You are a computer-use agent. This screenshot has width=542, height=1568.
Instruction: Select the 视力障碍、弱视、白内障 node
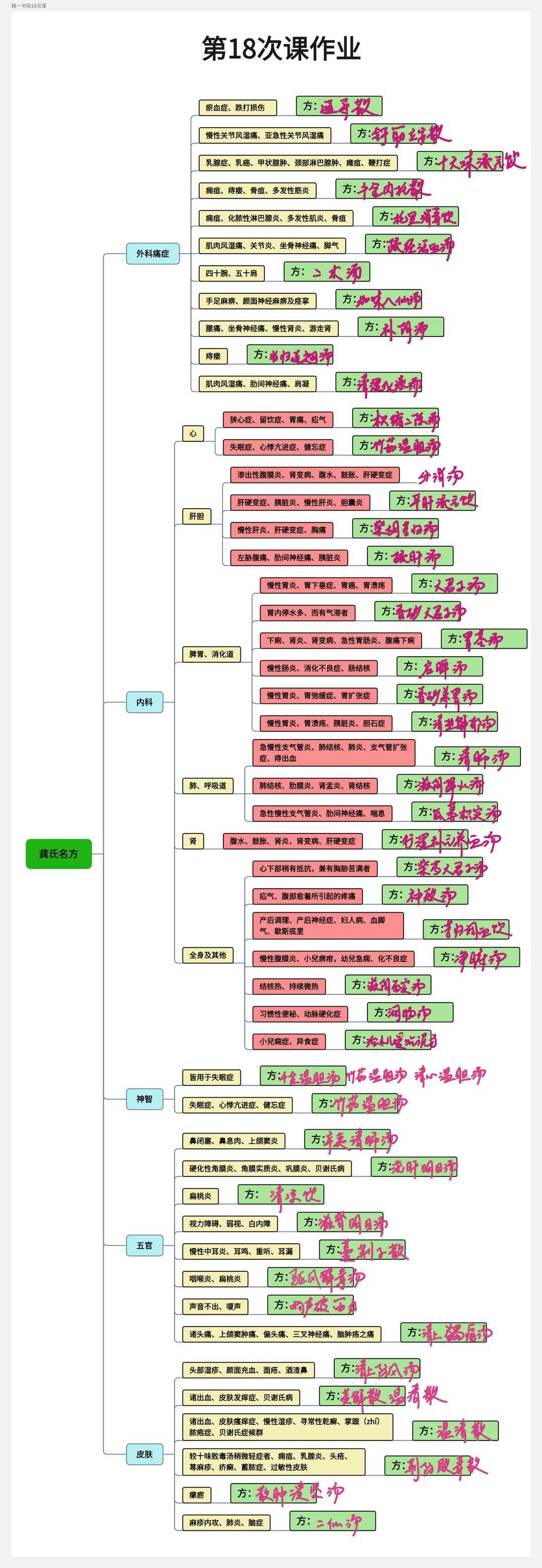click(230, 1224)
